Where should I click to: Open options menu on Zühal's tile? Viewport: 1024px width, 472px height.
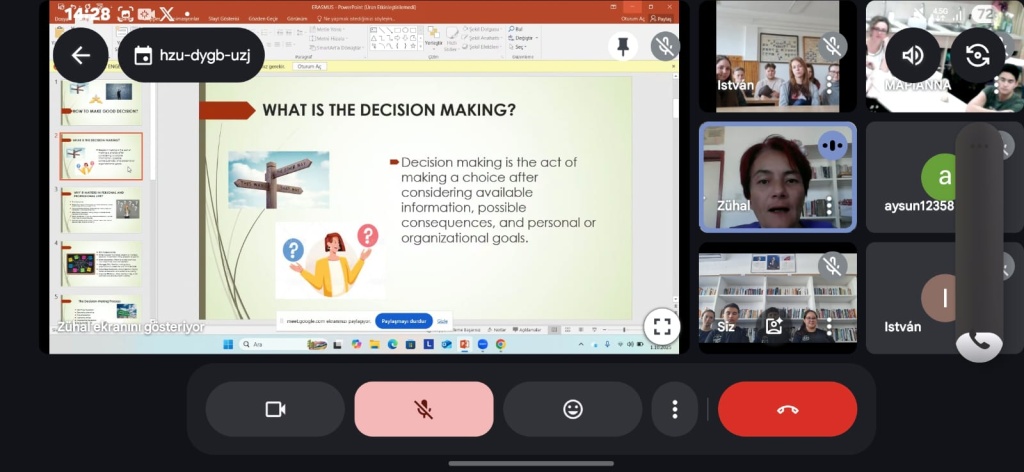point(829,206)
